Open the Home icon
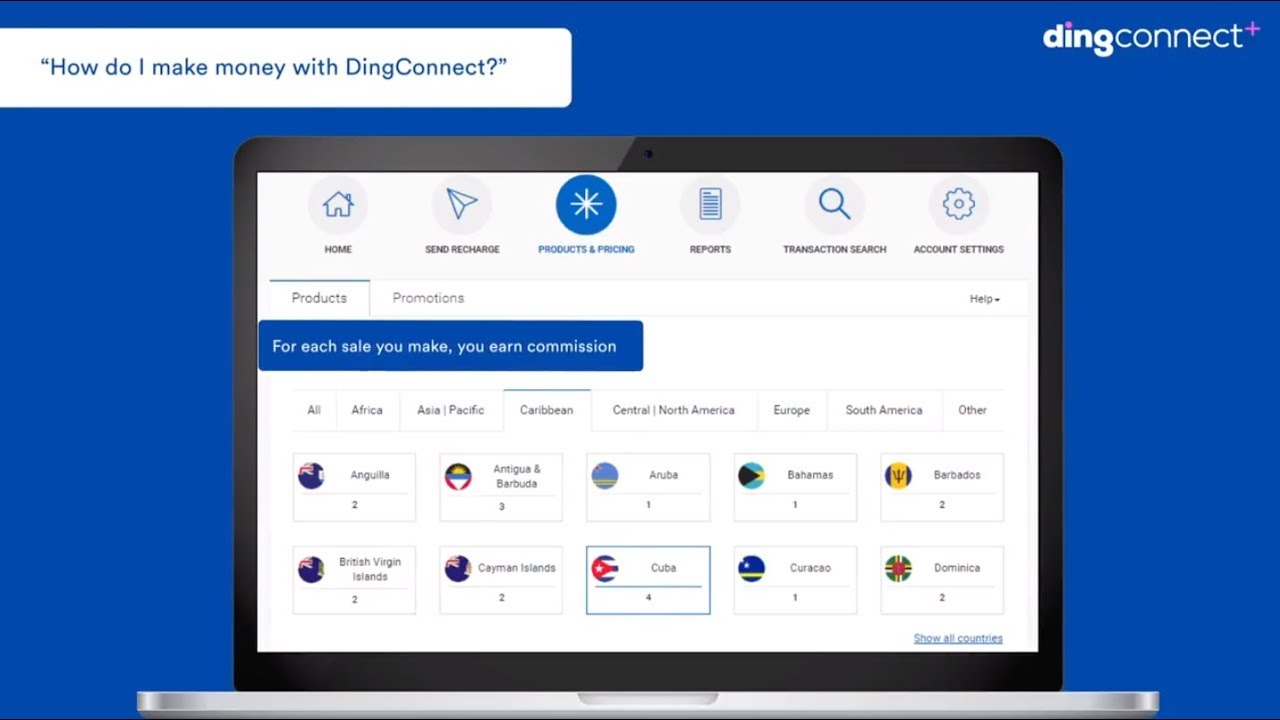Image resolution: width=1280 pixels, height=720 pixels. tap(338, 204)
